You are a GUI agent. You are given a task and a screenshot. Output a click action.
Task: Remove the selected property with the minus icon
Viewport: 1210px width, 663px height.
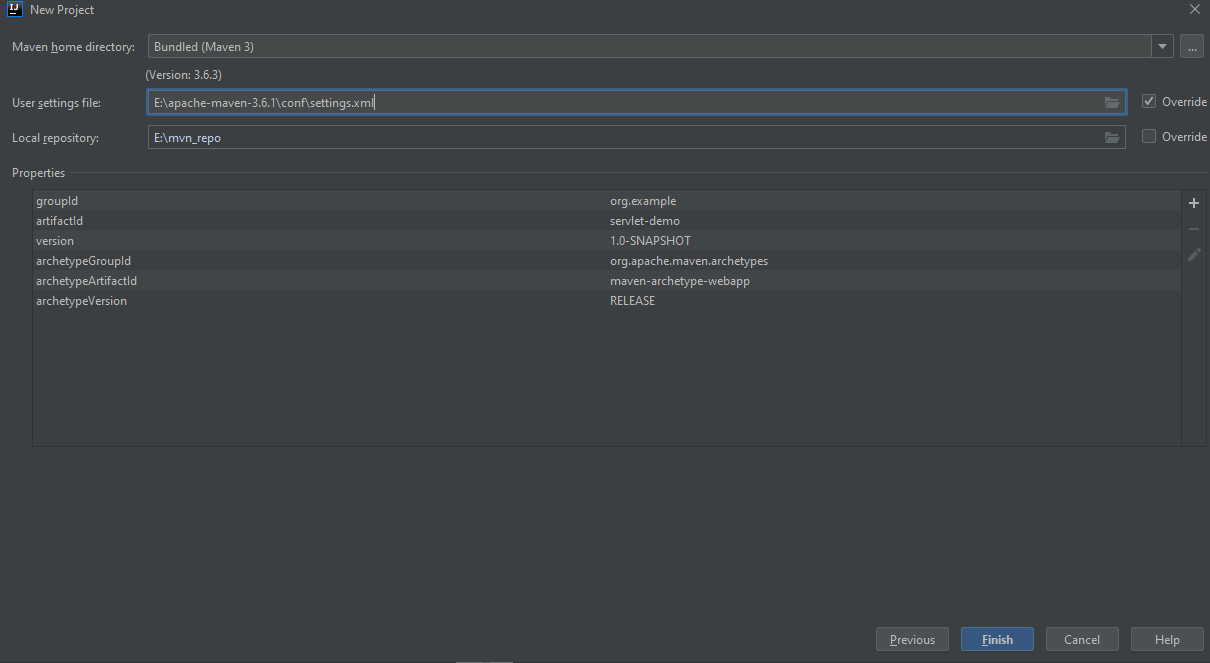1194,229
